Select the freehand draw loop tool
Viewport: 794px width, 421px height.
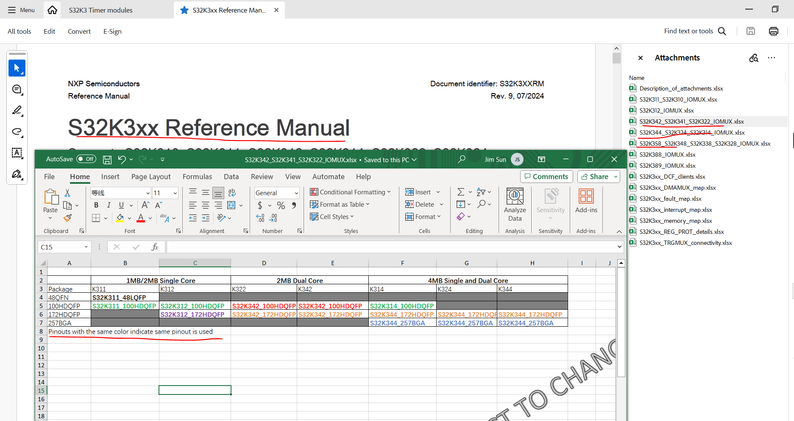(x=17, y=132)
